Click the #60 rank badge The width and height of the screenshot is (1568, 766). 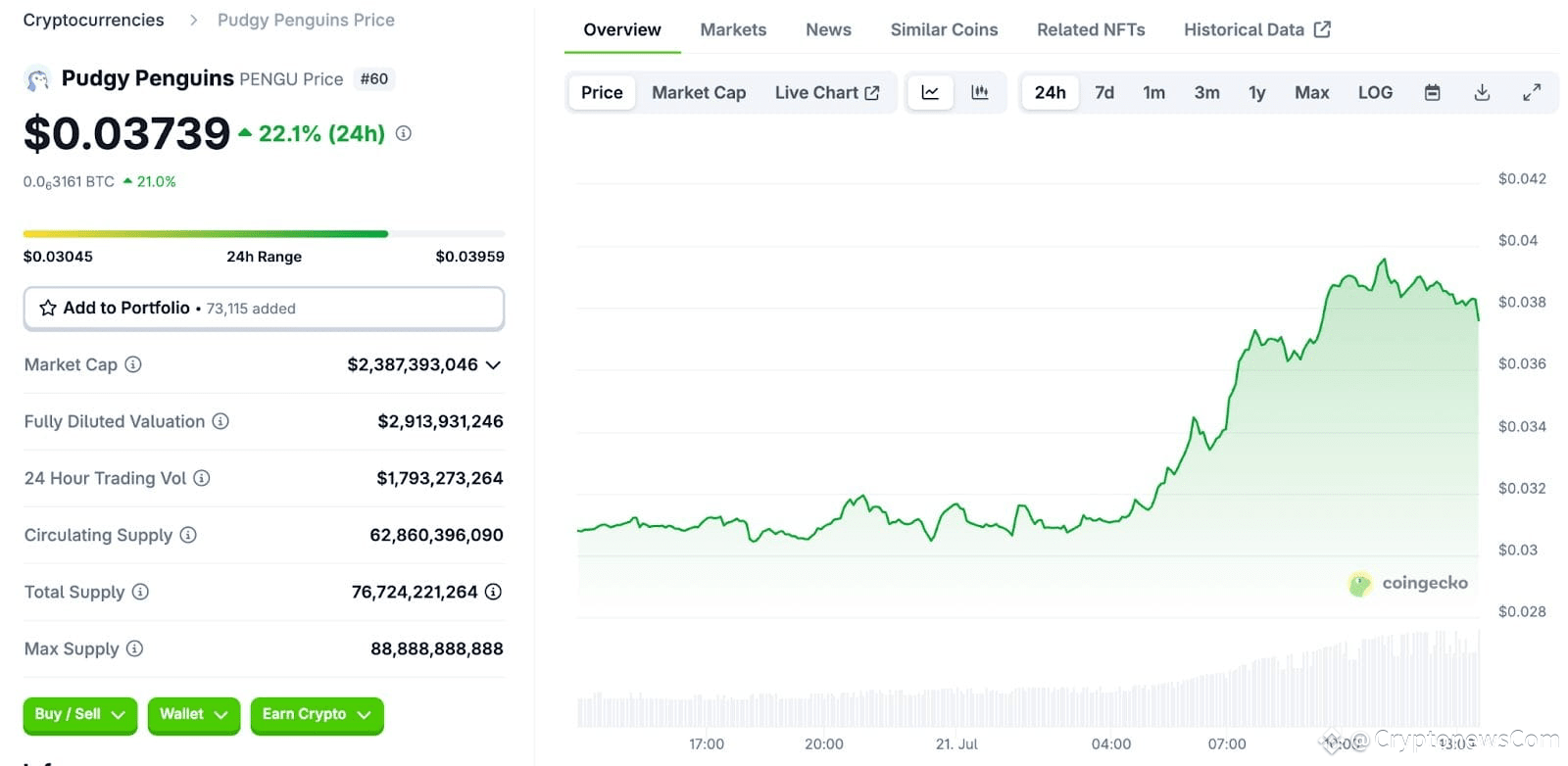374,78
